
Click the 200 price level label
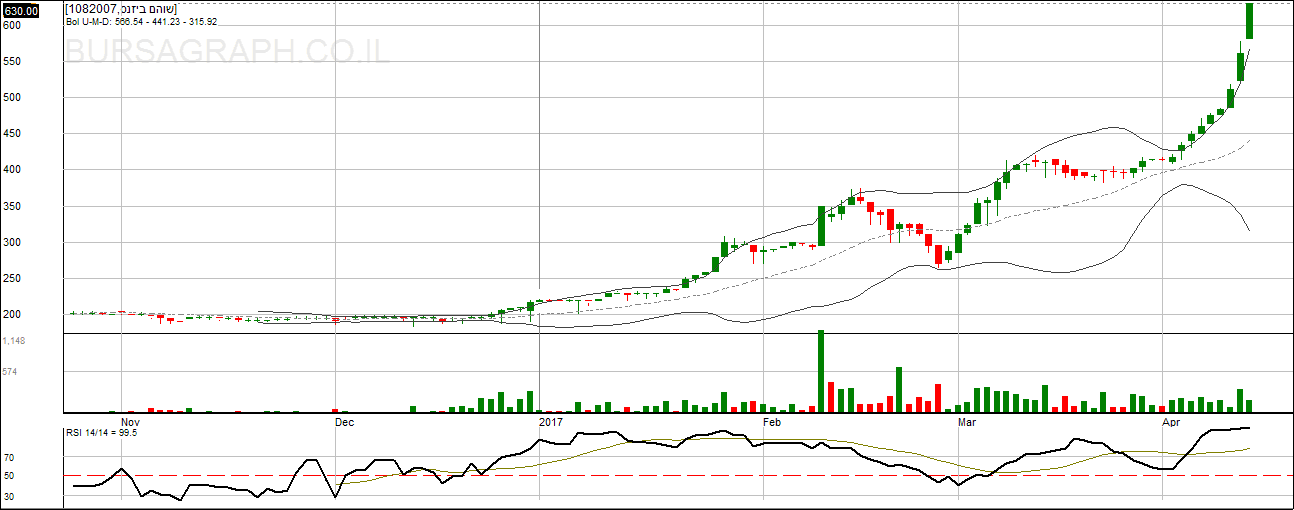[x=12, y=315]
